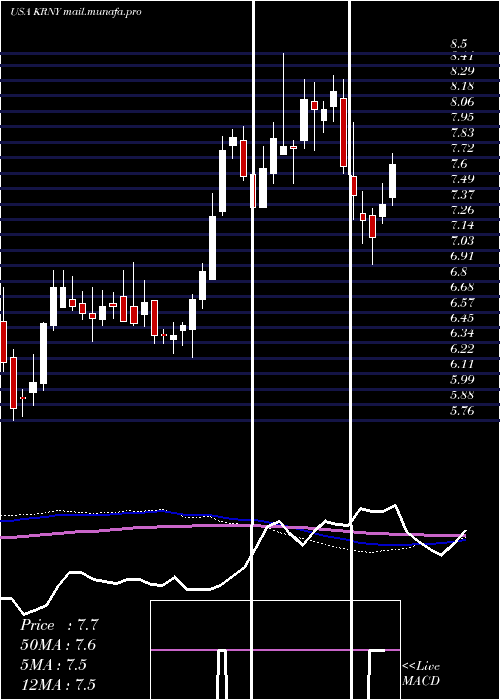
Task: Click the 8.06 price axis label
Action: tap(462, 102)
